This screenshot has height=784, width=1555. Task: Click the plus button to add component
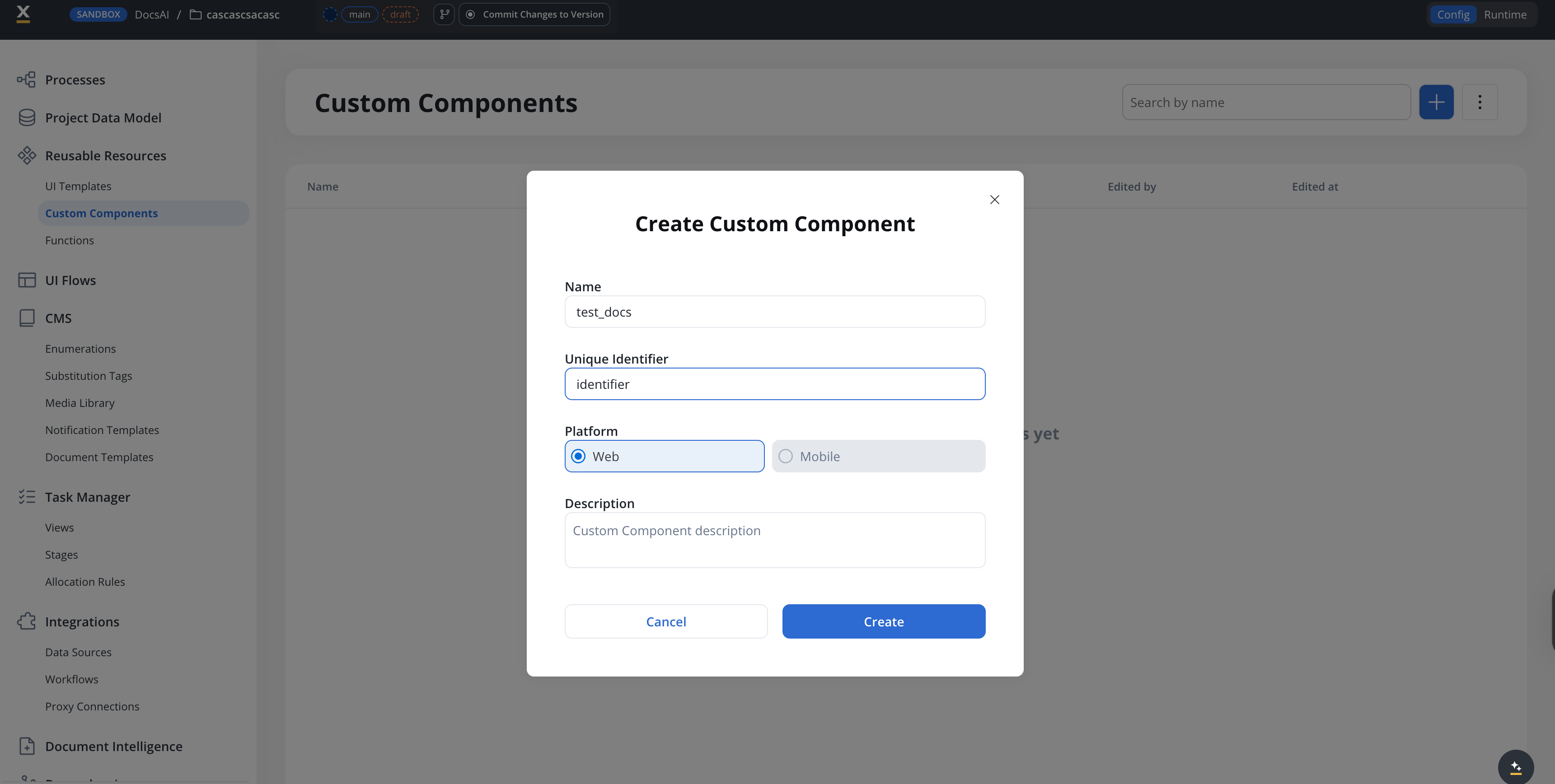tap(1436, 102)
